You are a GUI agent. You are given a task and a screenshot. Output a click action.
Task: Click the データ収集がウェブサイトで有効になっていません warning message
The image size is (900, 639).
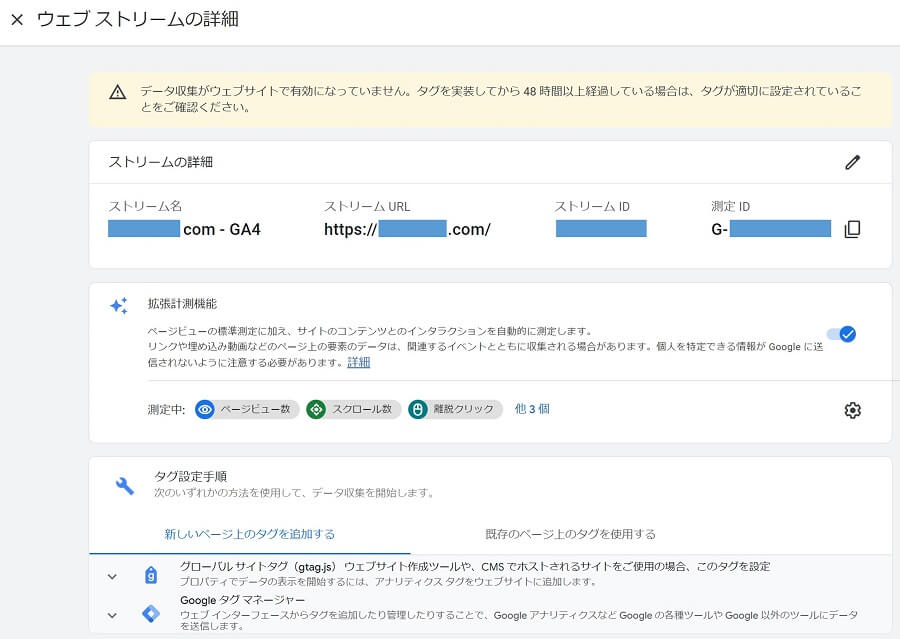point(501,99)
